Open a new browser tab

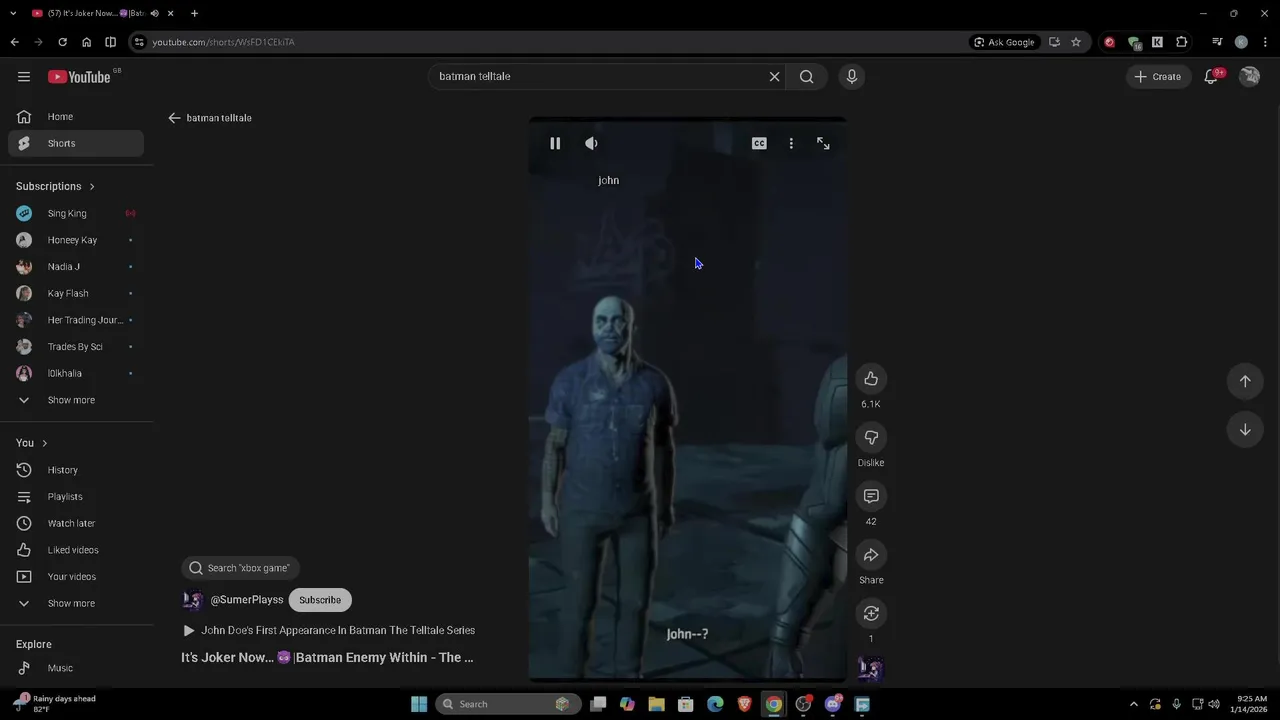(x=194, y=13)
